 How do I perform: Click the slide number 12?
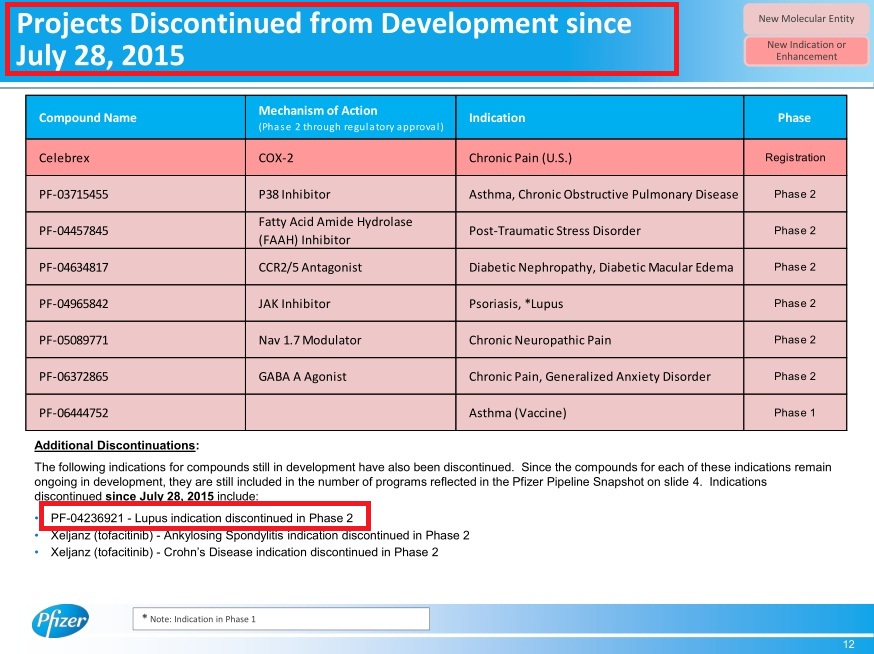click(848, 645)
